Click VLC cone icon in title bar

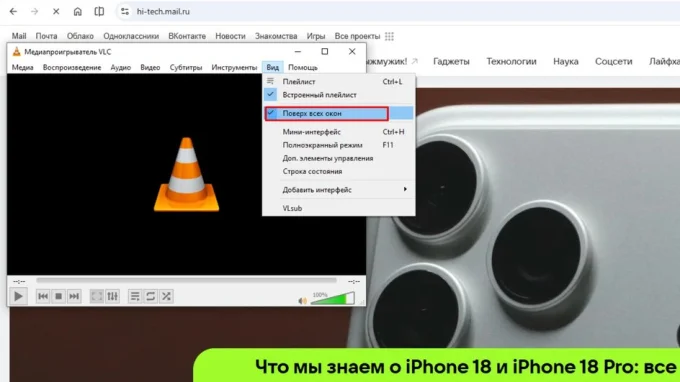(16, 52)
